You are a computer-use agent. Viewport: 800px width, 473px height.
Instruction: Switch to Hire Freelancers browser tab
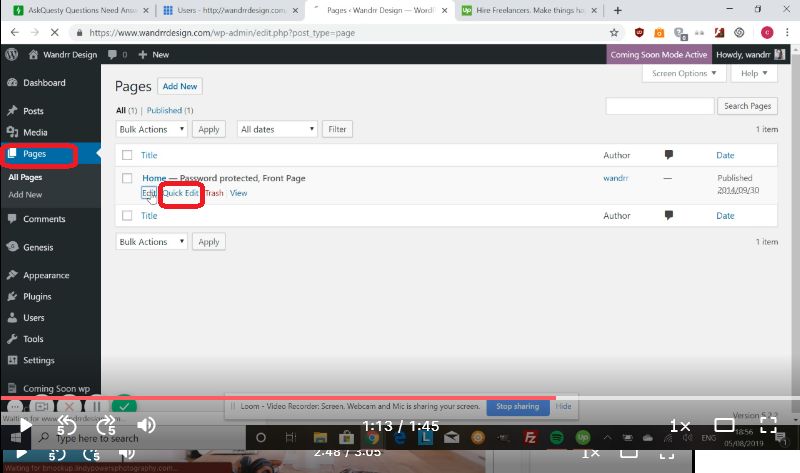(529, 10)
